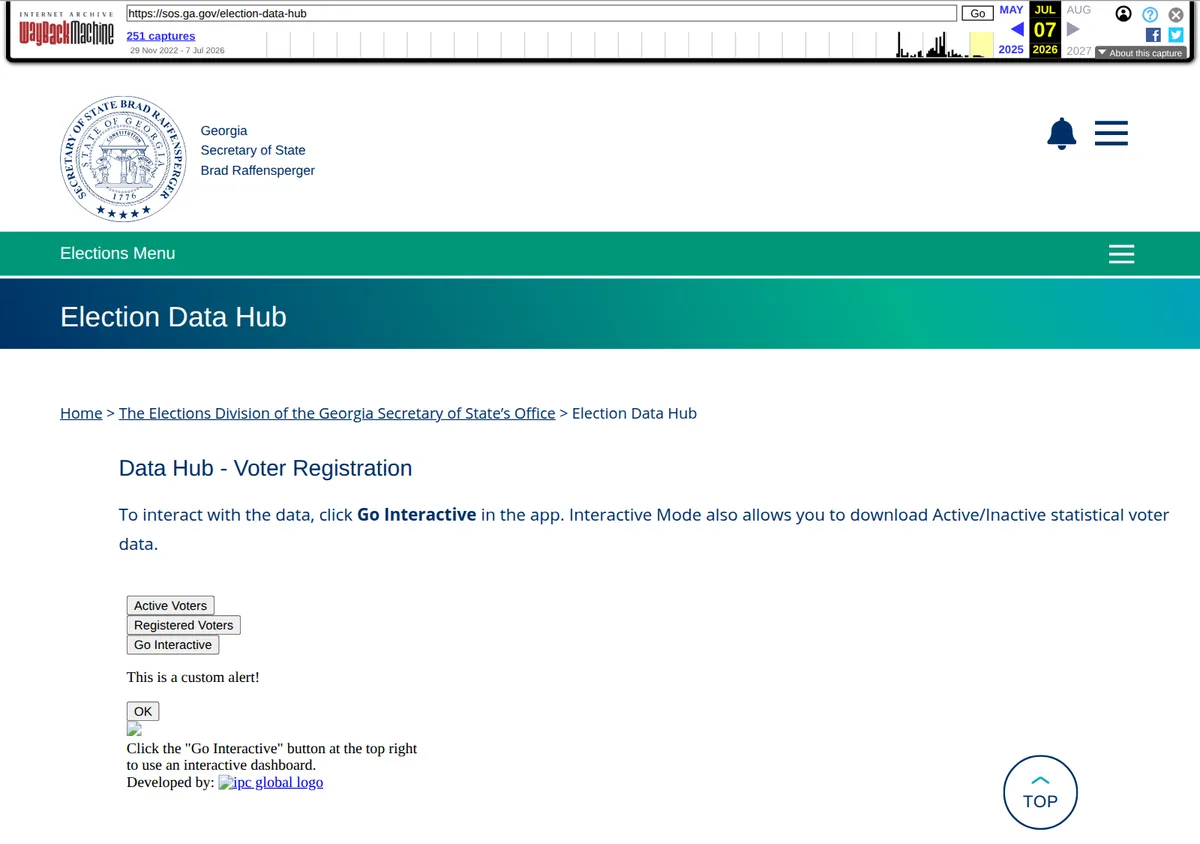Screen dimensions: 1200x844
Task: Click the Wayback Go button
Action: click(x=977, y=13)
